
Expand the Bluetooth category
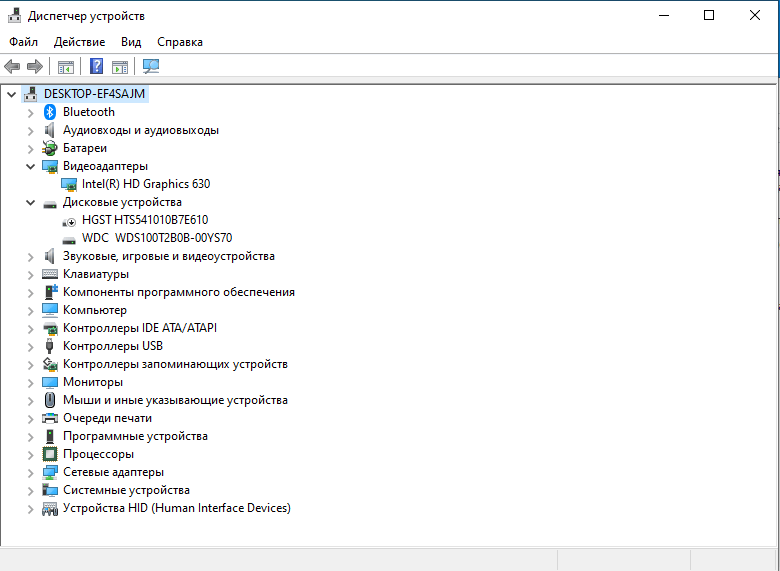tap(30, 113)
